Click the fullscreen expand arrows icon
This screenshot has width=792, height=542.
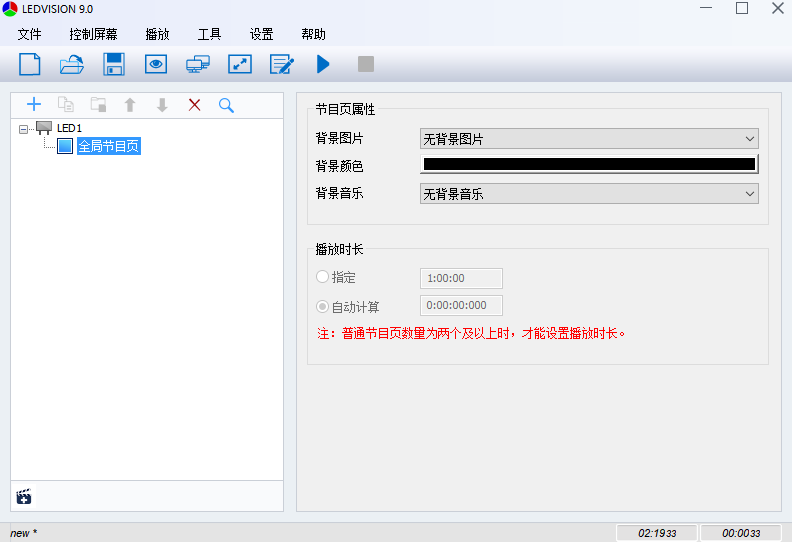pos(240,64)
